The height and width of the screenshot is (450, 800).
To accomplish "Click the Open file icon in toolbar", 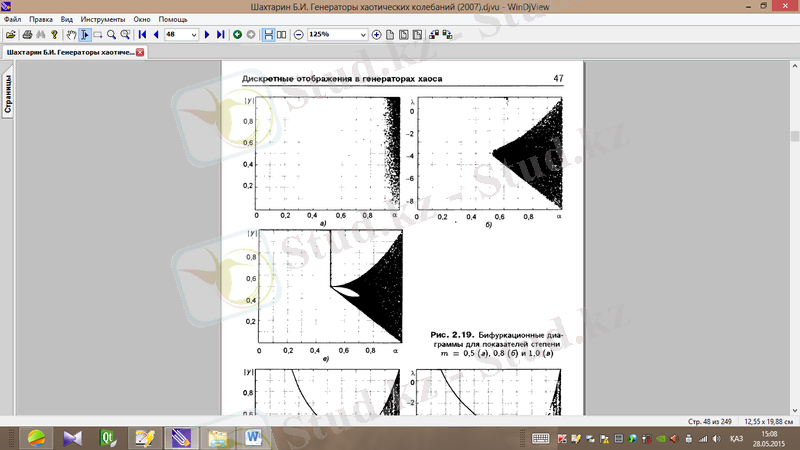I will pos(10,35).
